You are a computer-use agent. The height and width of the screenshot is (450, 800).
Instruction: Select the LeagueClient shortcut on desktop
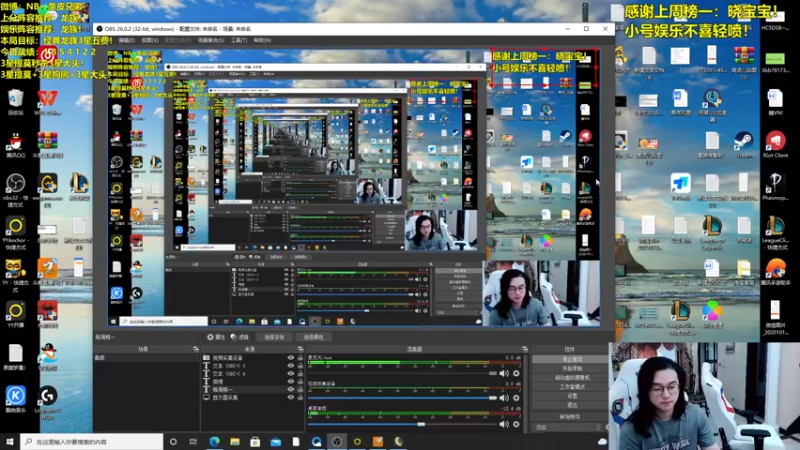tap(775, 232)
